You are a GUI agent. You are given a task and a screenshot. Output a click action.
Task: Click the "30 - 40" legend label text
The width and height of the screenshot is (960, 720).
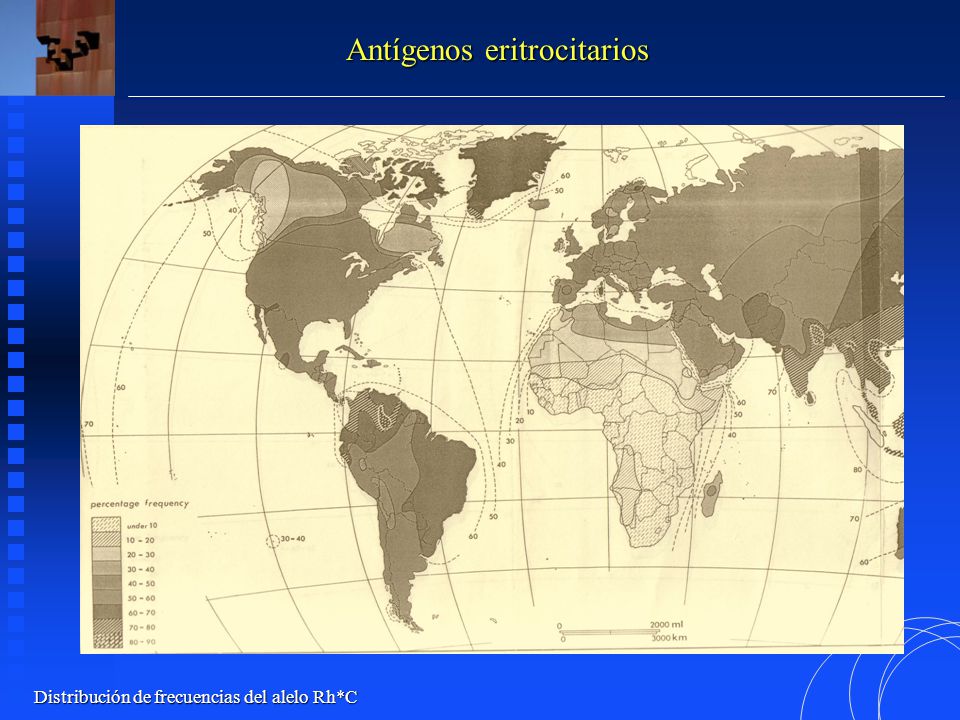[141, 569]
